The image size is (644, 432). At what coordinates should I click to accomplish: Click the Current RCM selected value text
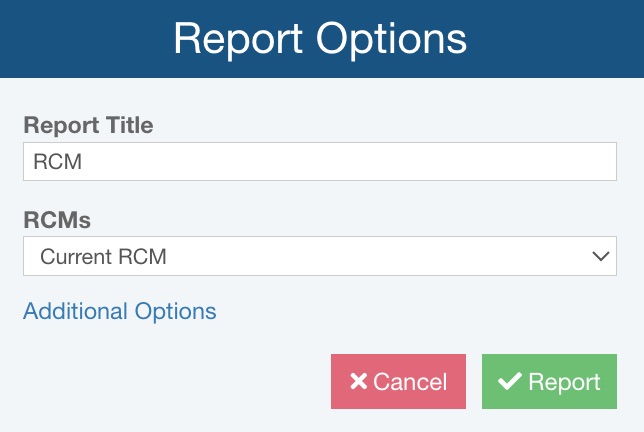tap(103, 256)
